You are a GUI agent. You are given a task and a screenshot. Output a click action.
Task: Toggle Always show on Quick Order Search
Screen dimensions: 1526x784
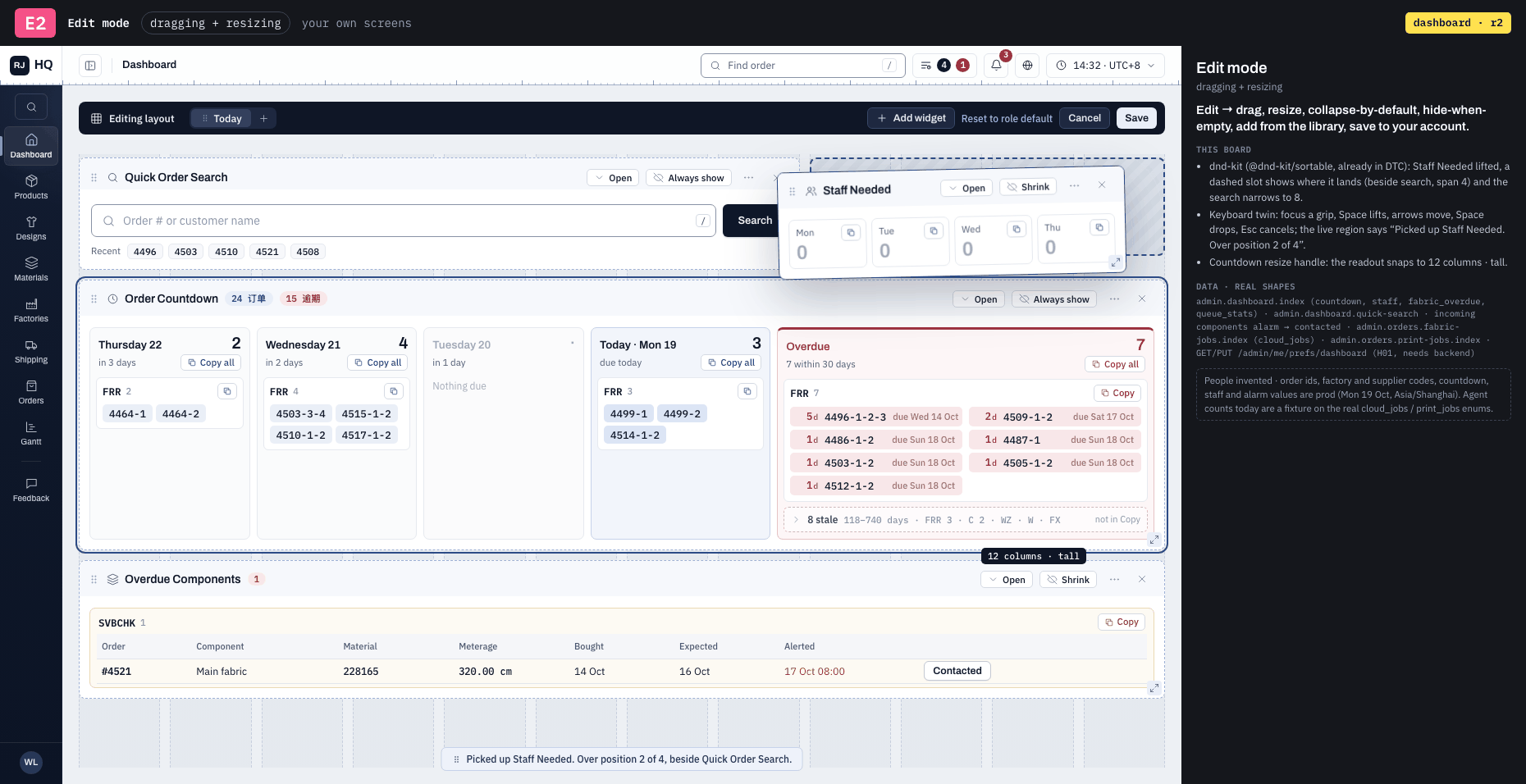689,178
